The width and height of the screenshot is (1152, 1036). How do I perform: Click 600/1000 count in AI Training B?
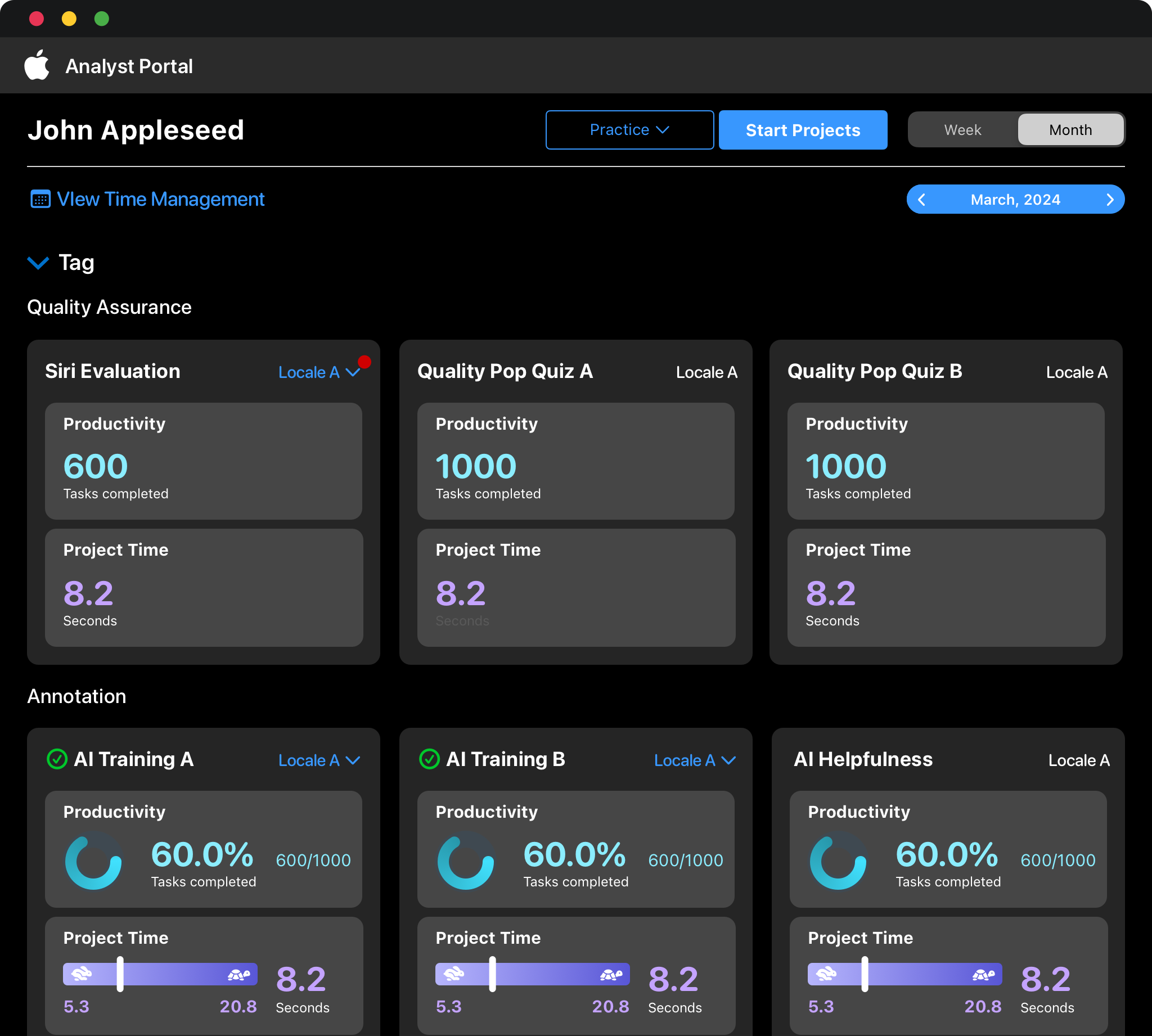pos(685,860)
